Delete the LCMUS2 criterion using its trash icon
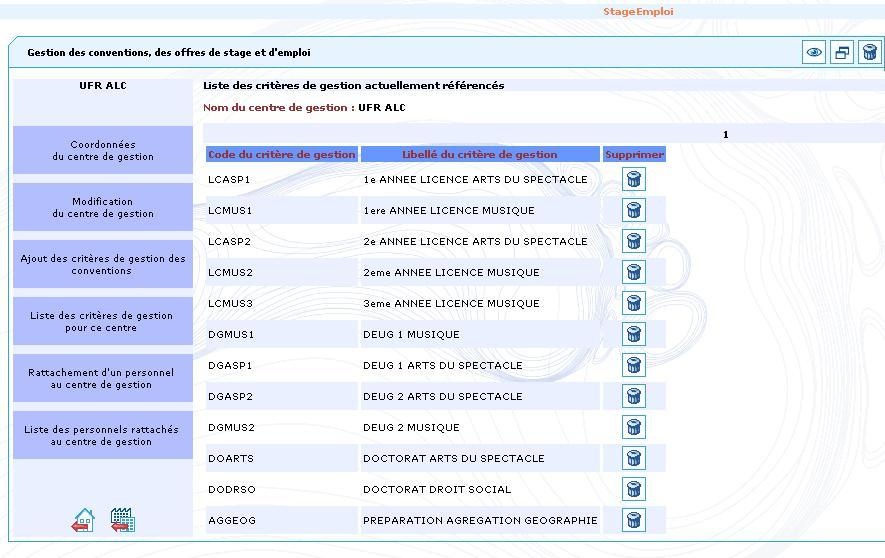The width and height of the screenshot is (885, 558). tap(633, 272)
